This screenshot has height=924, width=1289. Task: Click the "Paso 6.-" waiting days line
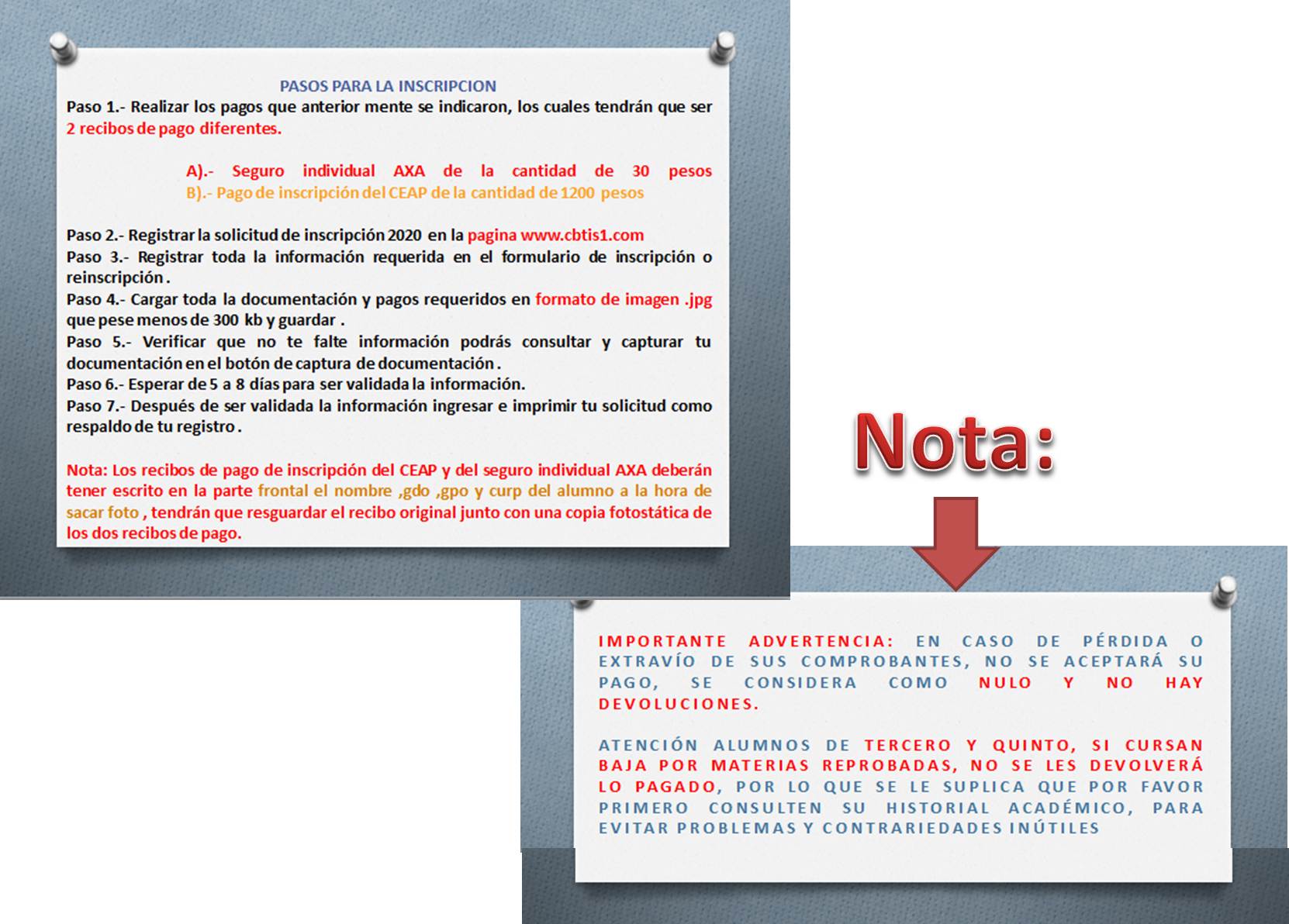pos(295,384)
